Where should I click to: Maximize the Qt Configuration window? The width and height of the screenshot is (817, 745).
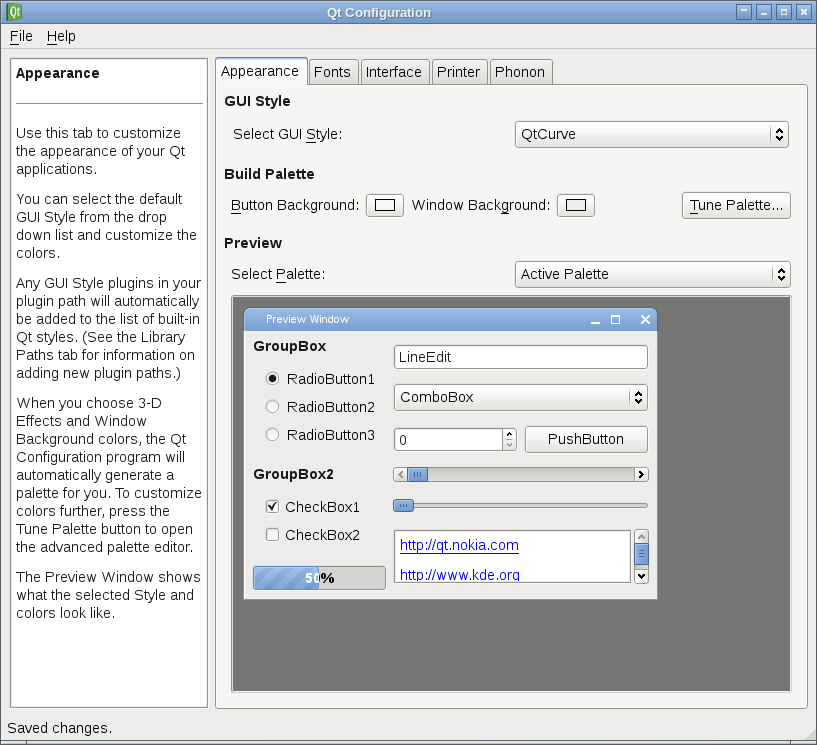(x=784, y=11)
